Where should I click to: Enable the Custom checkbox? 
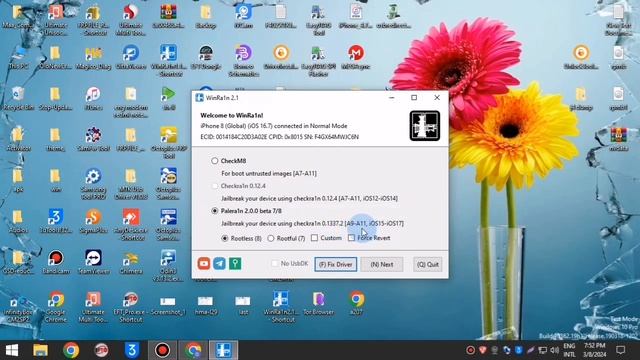coord(314,238)
